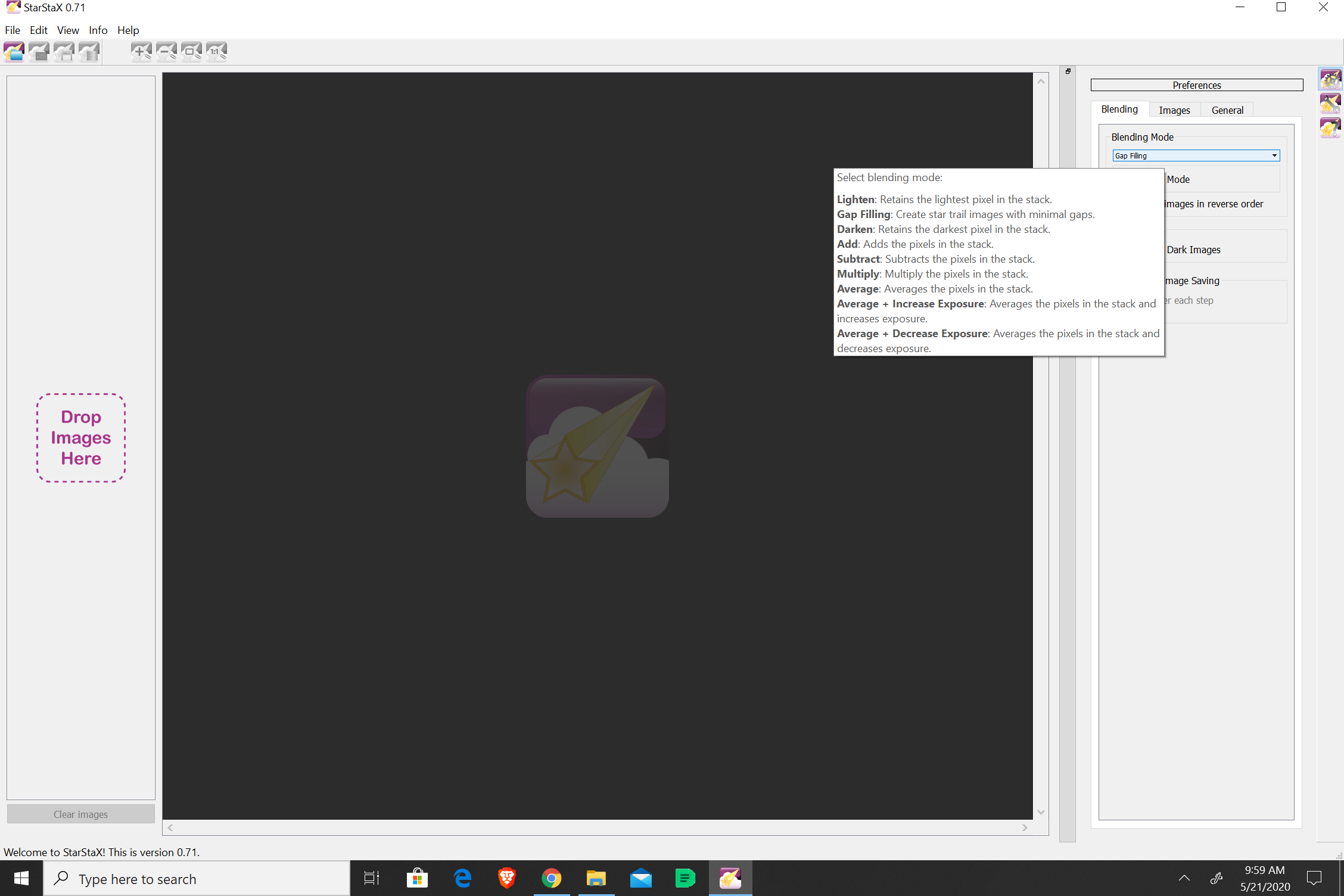Select the question mark help icon in sidebar
Screen dimensions: 1344x896
point(1330,127)
